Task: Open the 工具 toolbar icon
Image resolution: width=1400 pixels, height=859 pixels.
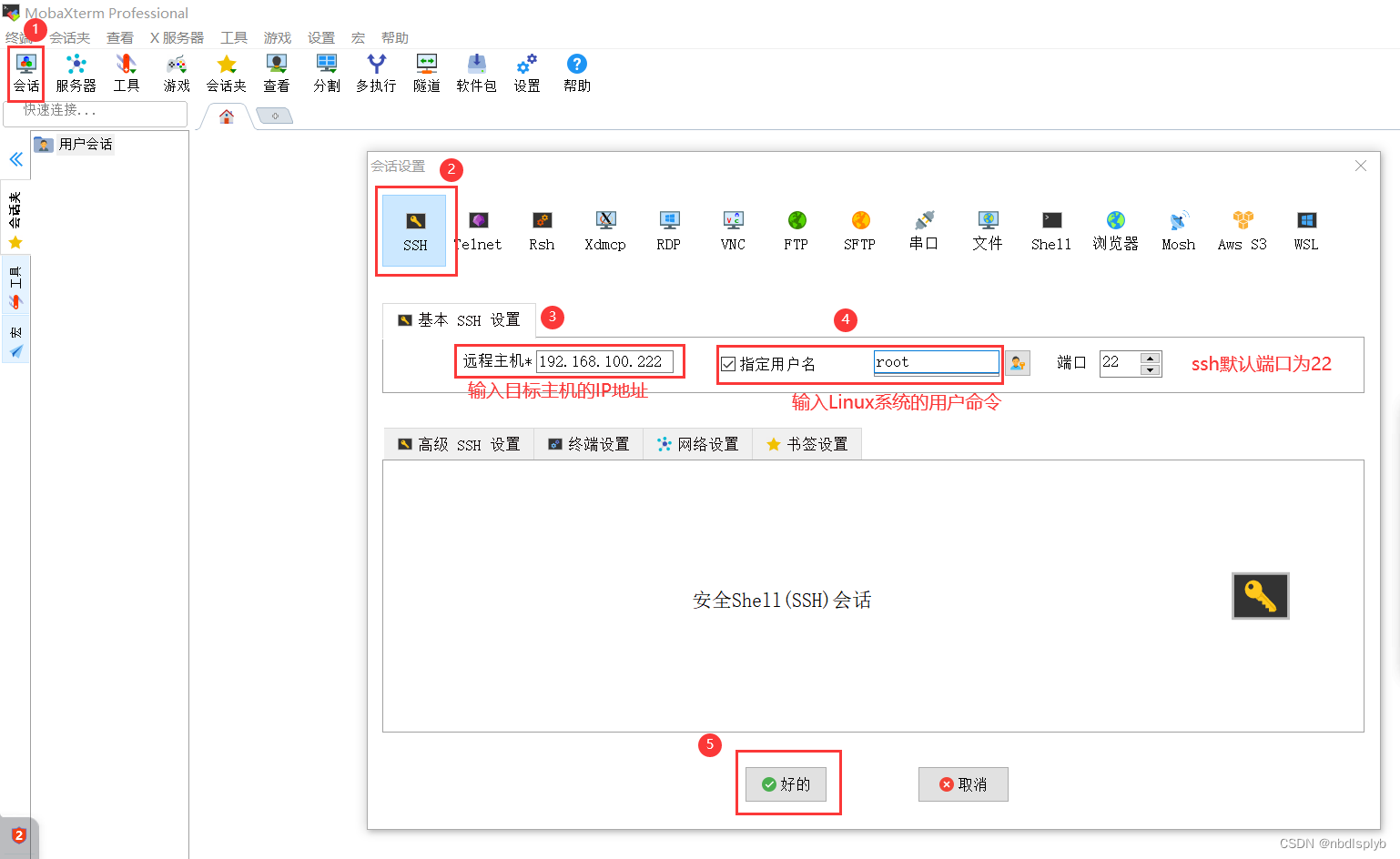Action: tap(126, 74)
